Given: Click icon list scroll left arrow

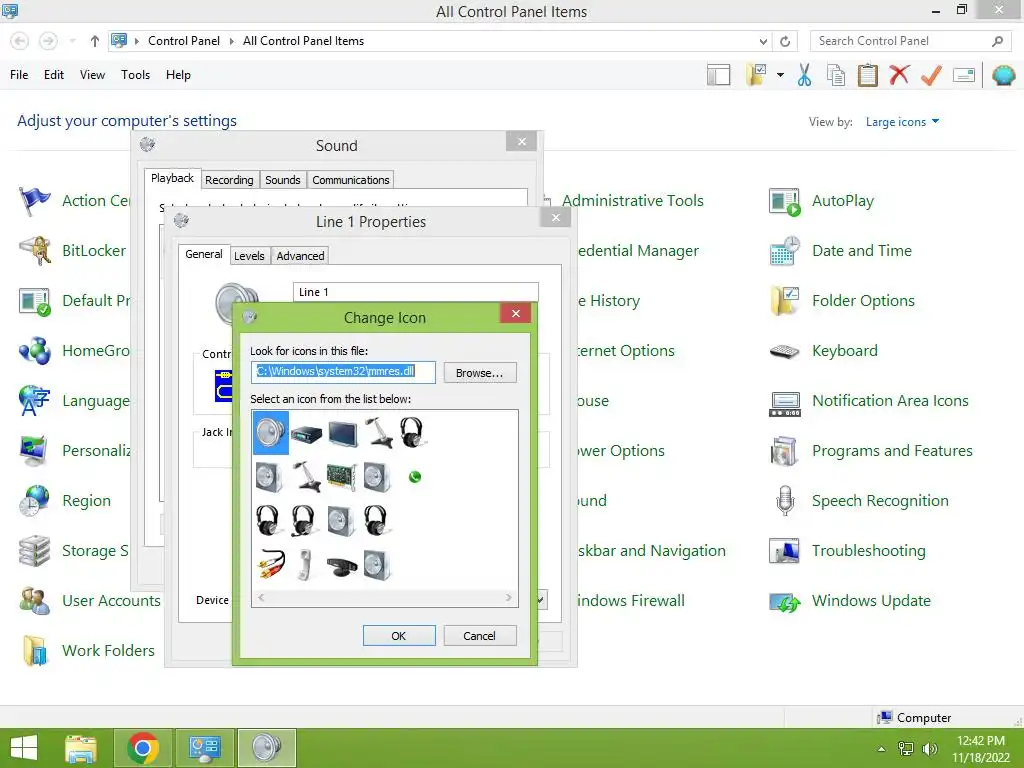Looking at the screenshot, I should coord(261,598).
